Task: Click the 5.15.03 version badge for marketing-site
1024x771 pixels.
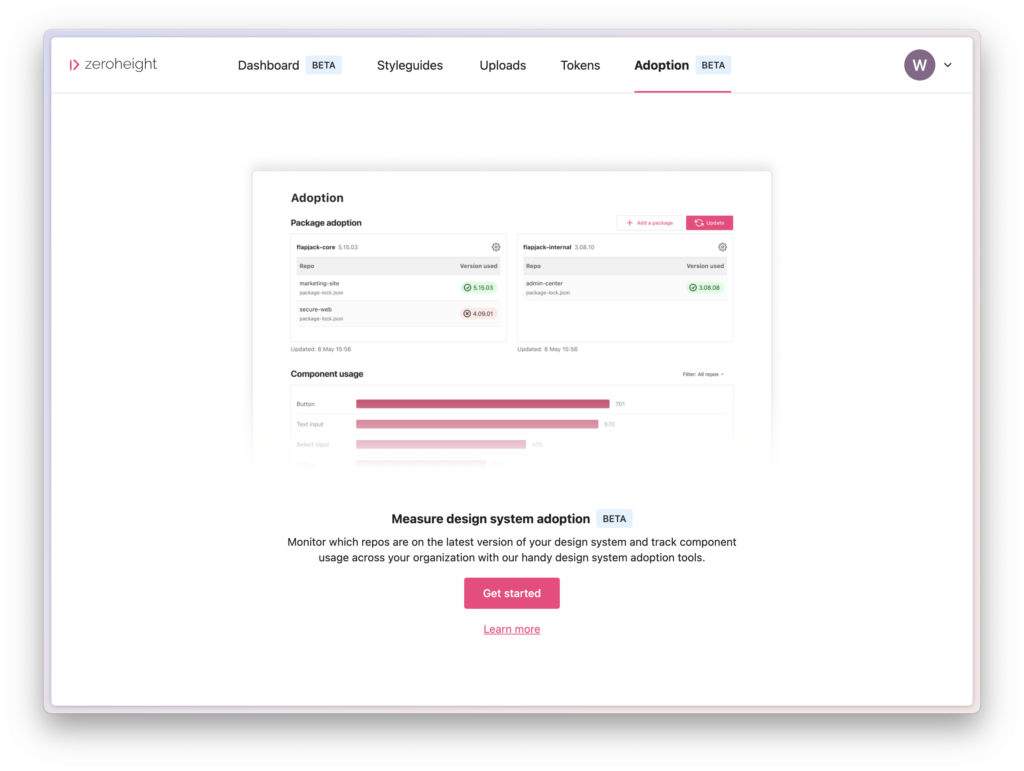Action: pyautogui.click(x=478, y=287)
